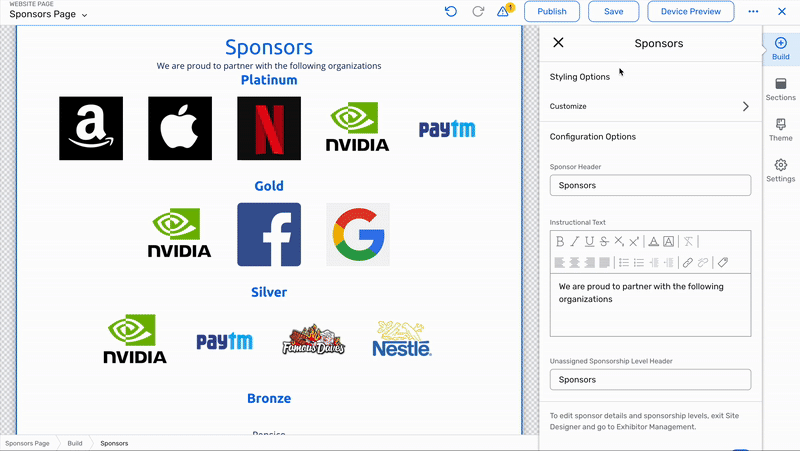
Task: Close the Site Designer editor
Action: tap(782, 11)
